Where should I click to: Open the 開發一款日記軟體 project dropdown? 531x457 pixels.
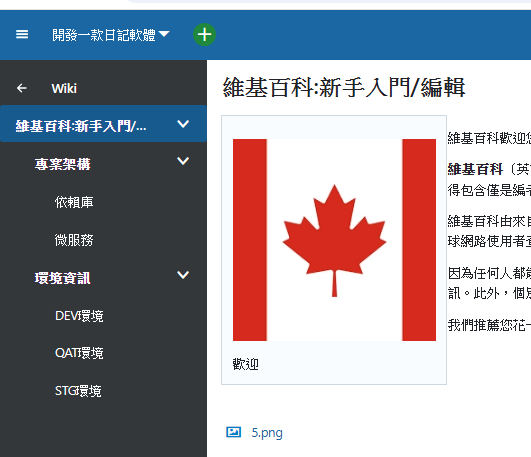click(110, 35)
